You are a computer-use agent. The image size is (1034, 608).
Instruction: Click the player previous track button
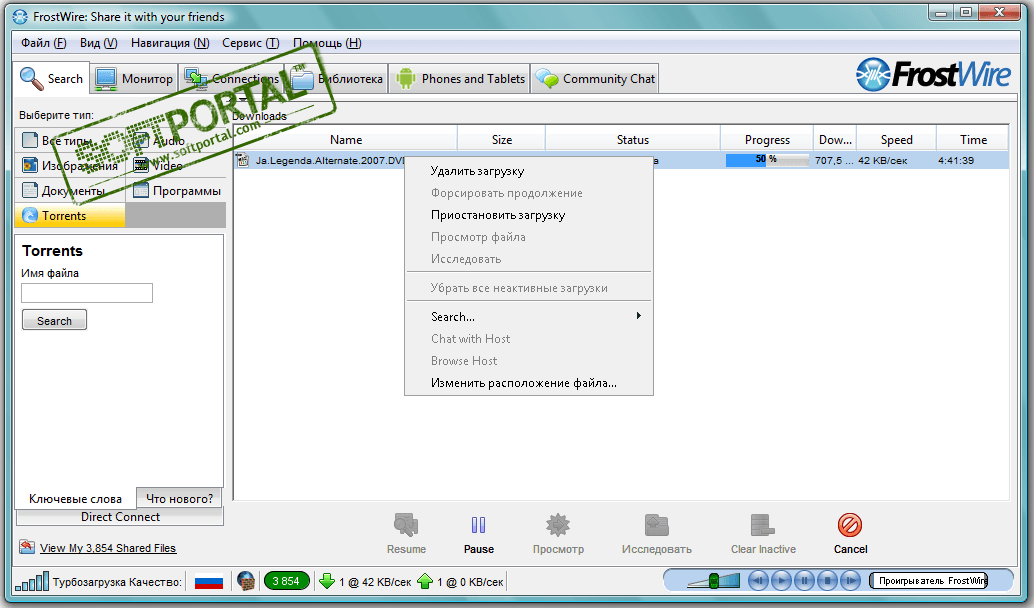tap(758, 581)
